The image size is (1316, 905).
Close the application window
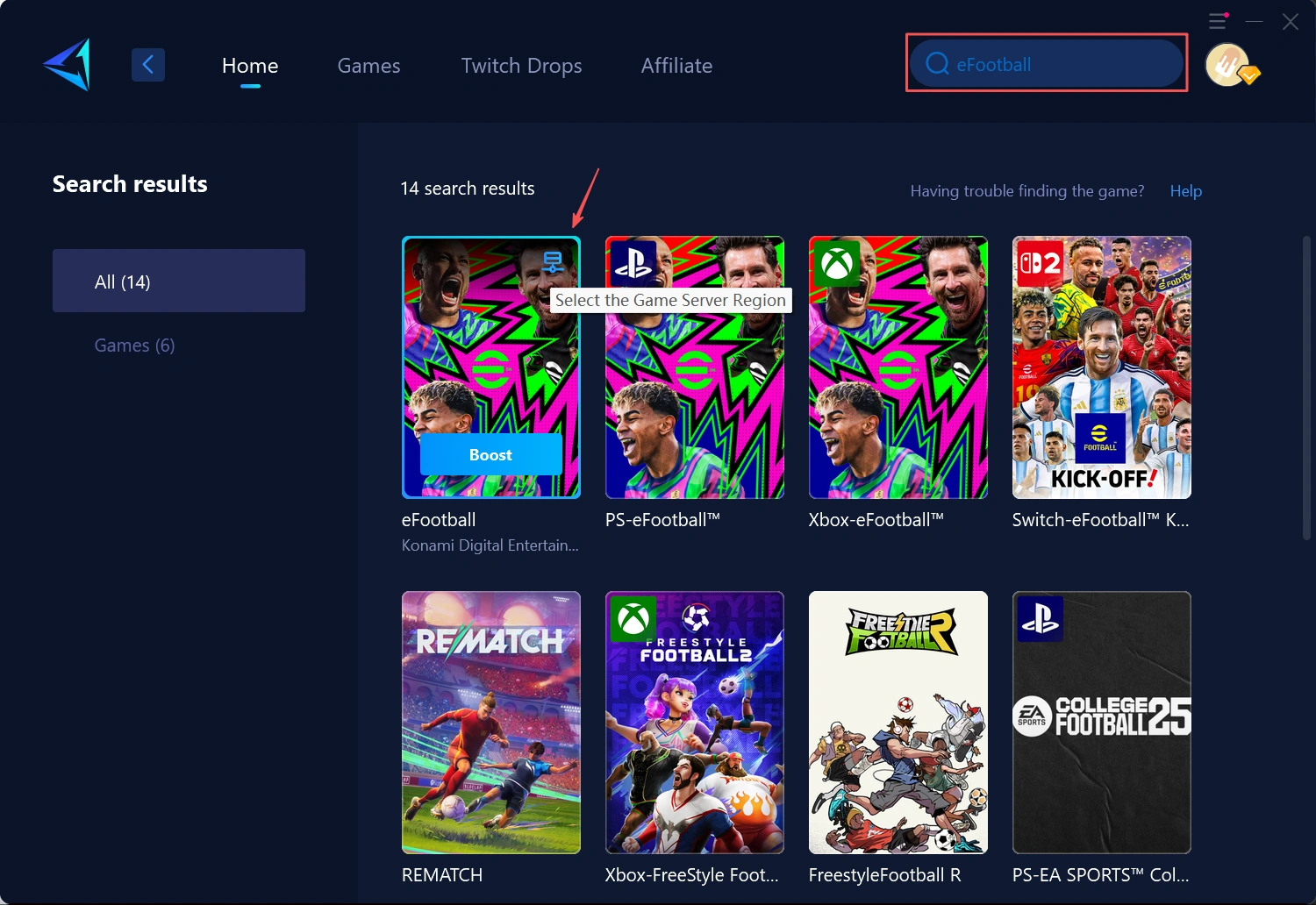[x=1291, y=21]
